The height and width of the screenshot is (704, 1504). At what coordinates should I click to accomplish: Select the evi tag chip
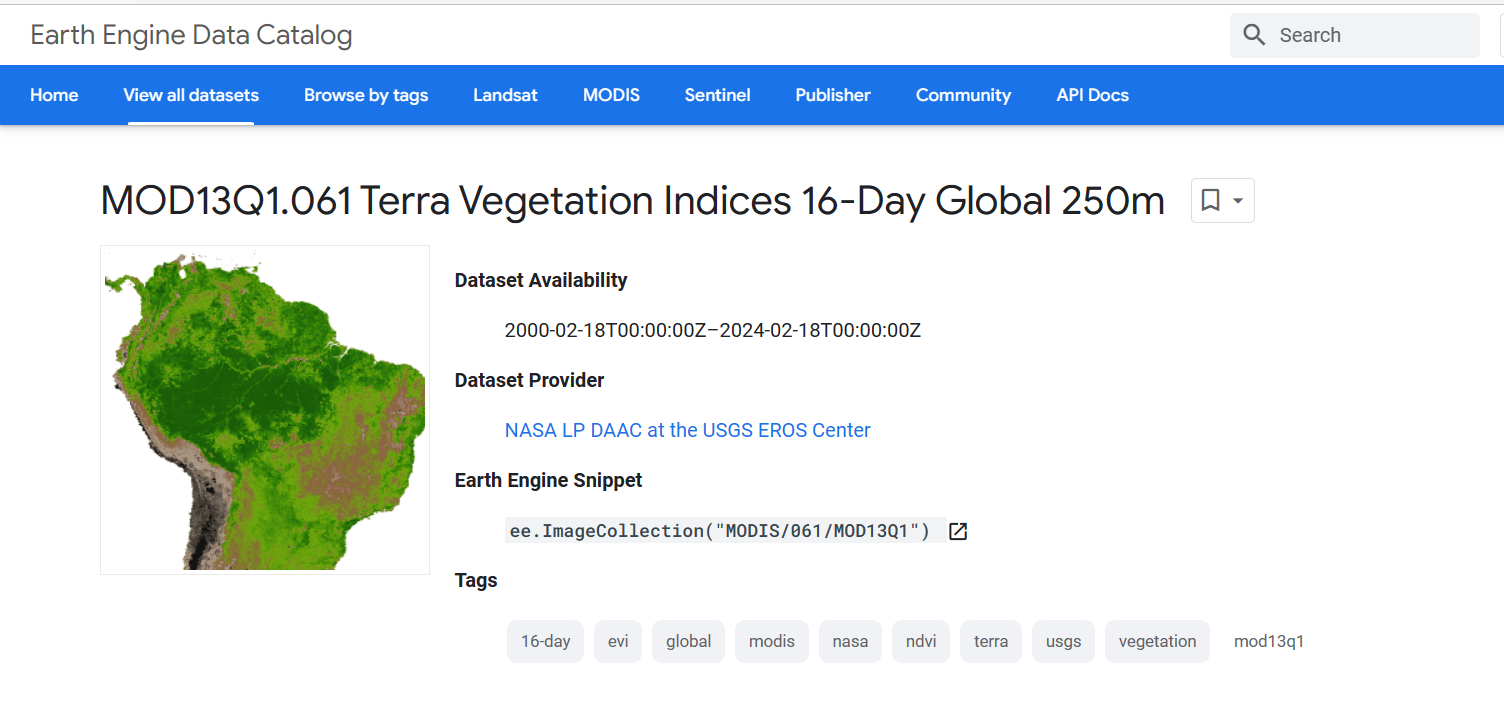(618, 641)
